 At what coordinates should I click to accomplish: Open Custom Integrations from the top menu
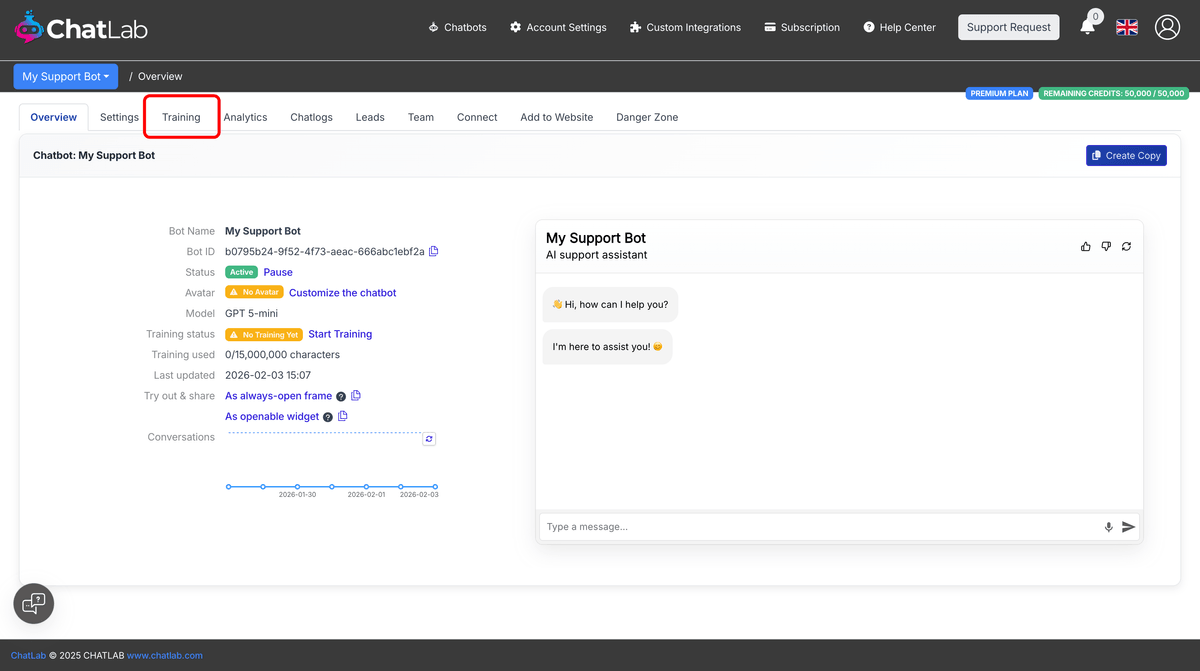click(x=685, y=27)
